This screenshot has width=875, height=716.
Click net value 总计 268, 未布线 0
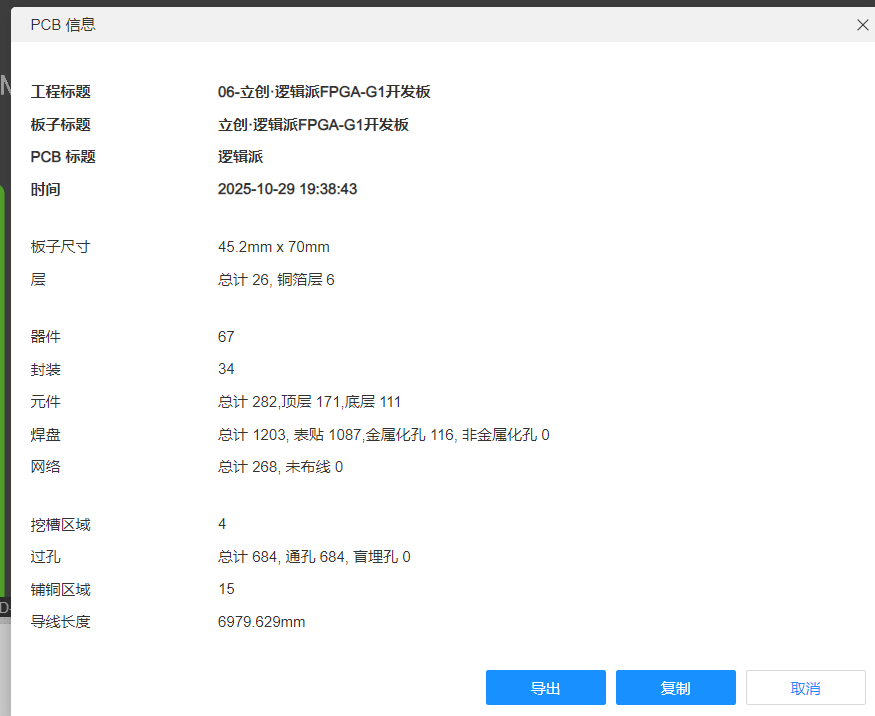[x=280, y=467]
